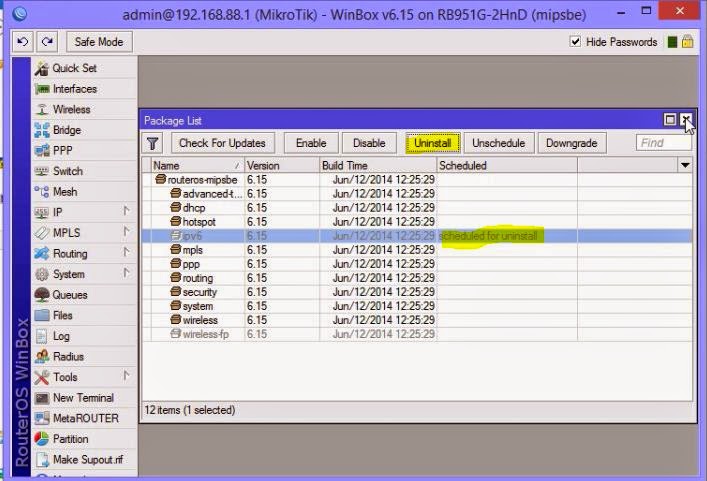Select the ipv6 package row
707x481 pixels.
tap(417, 236)
